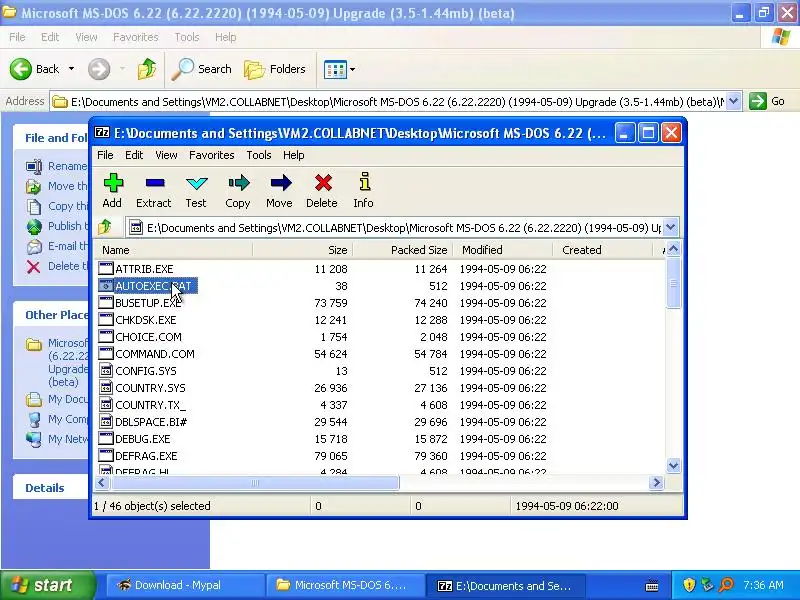Open the 7-Zip File menu
This screenshot has height=600, width=800.
tap(105, 155)
